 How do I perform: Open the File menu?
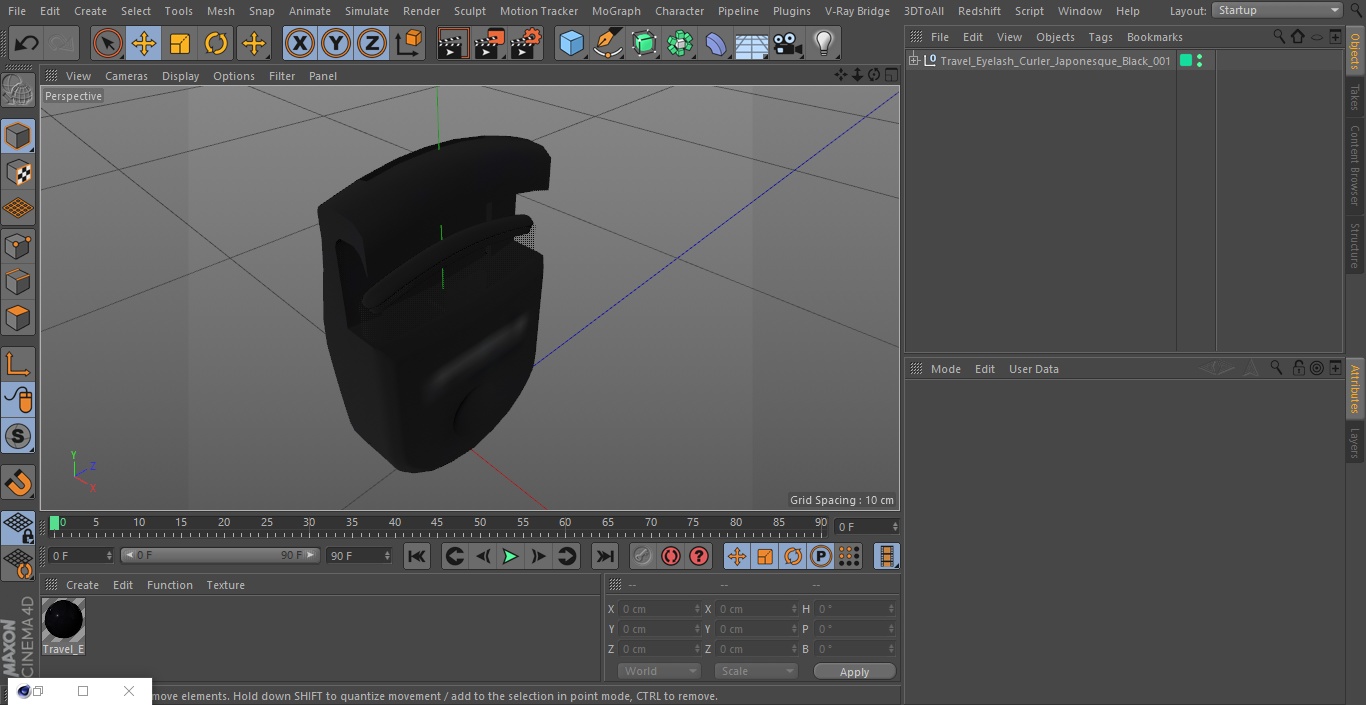17,11
